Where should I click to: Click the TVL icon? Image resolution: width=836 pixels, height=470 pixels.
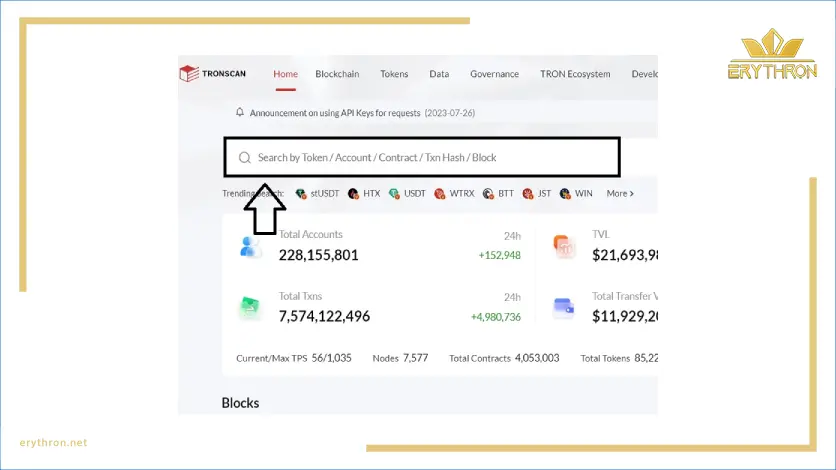tap(564, 247)
